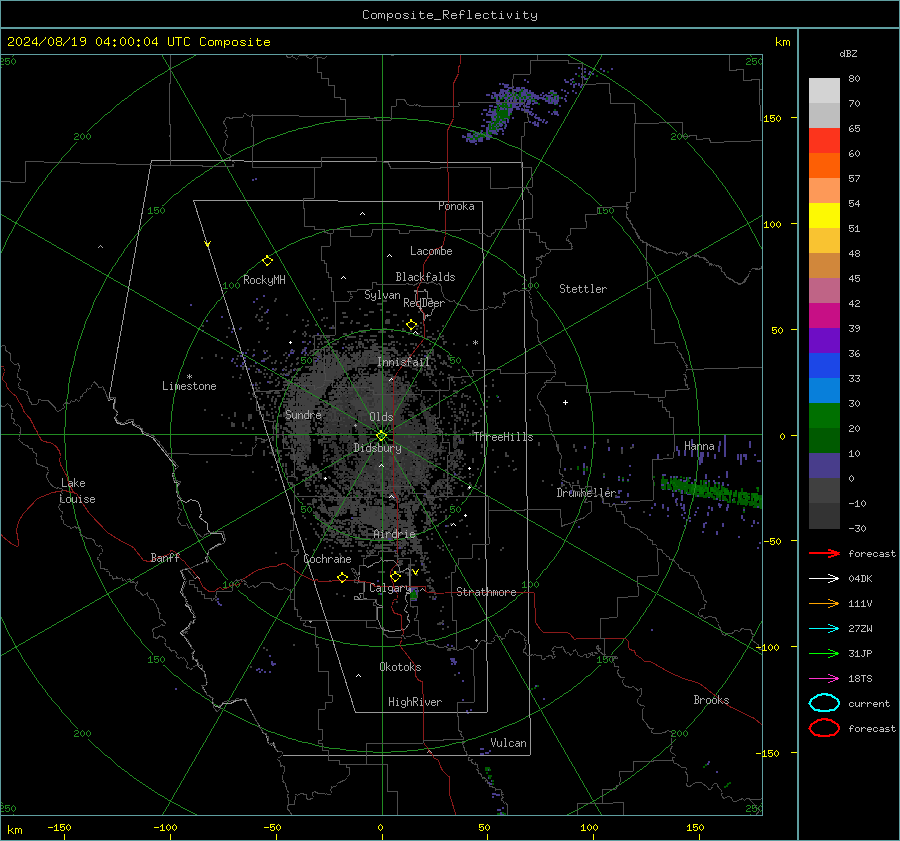Click the Stettler town label
Screen dimensions: 900x841
[583, 289]
